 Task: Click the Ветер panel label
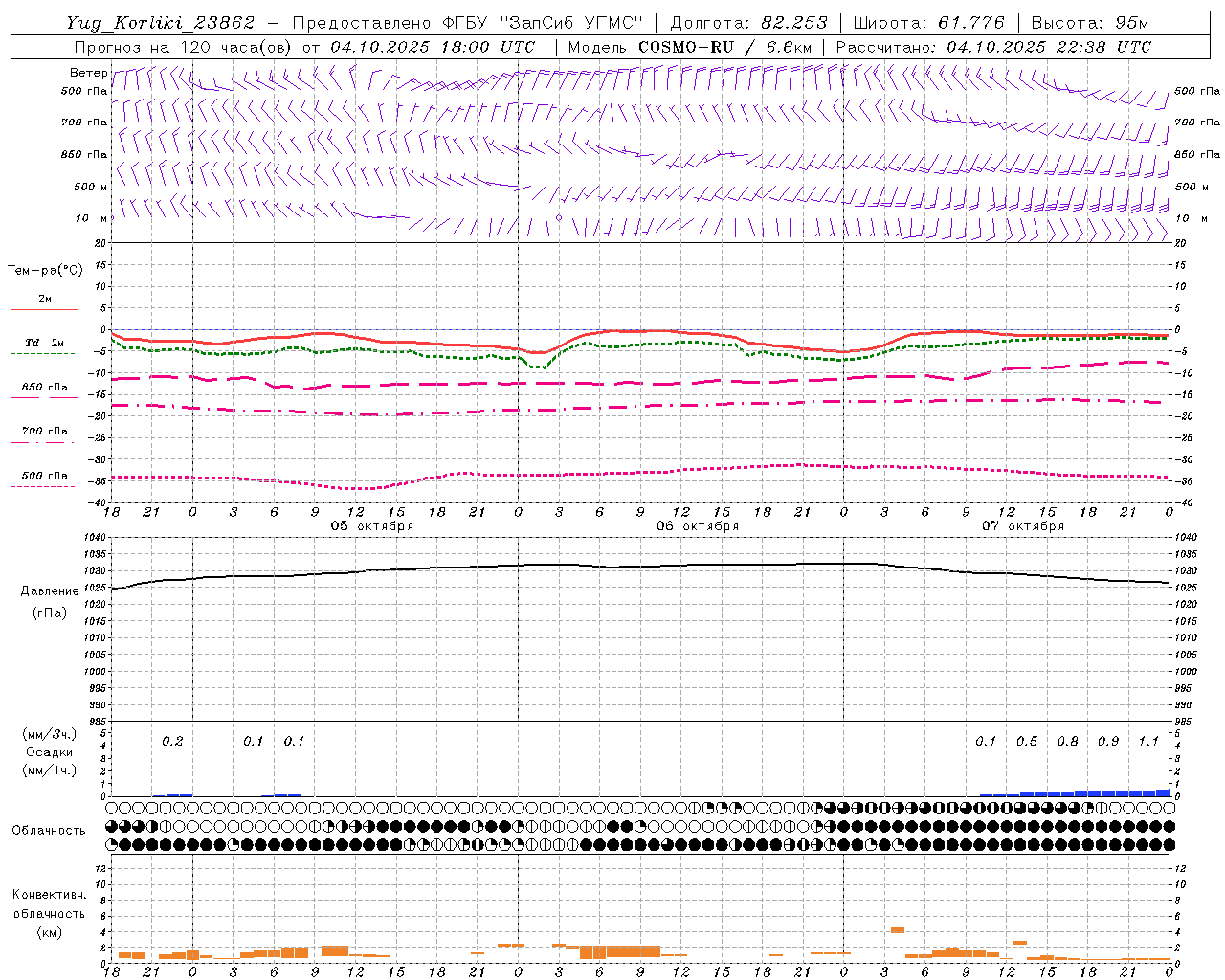click(88, 73)
